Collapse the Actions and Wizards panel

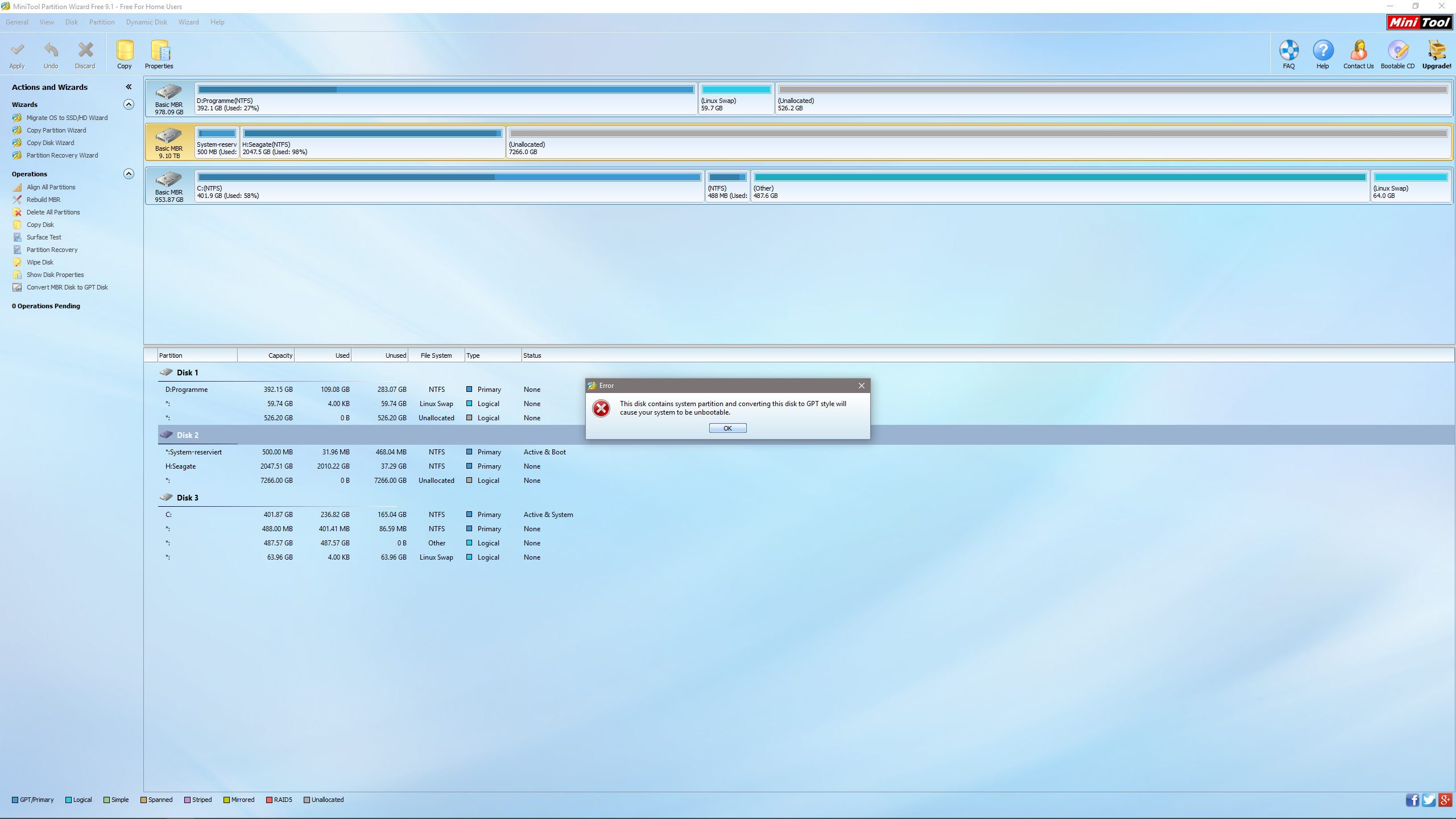(129, 87)
